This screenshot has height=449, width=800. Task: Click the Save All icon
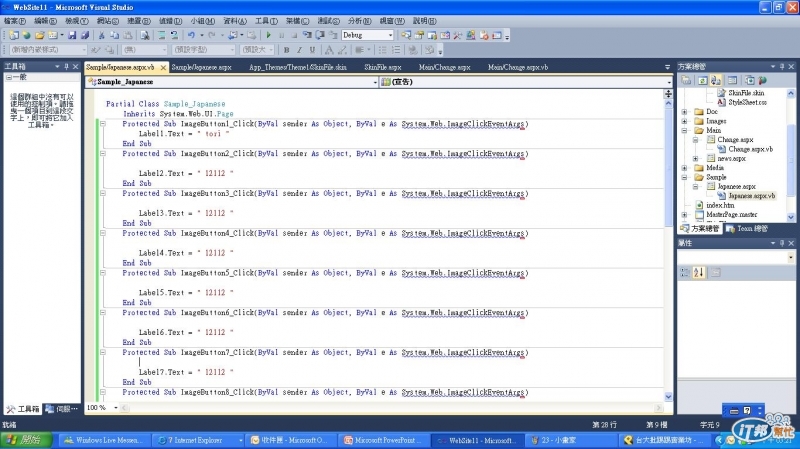[x=85, y=35]
